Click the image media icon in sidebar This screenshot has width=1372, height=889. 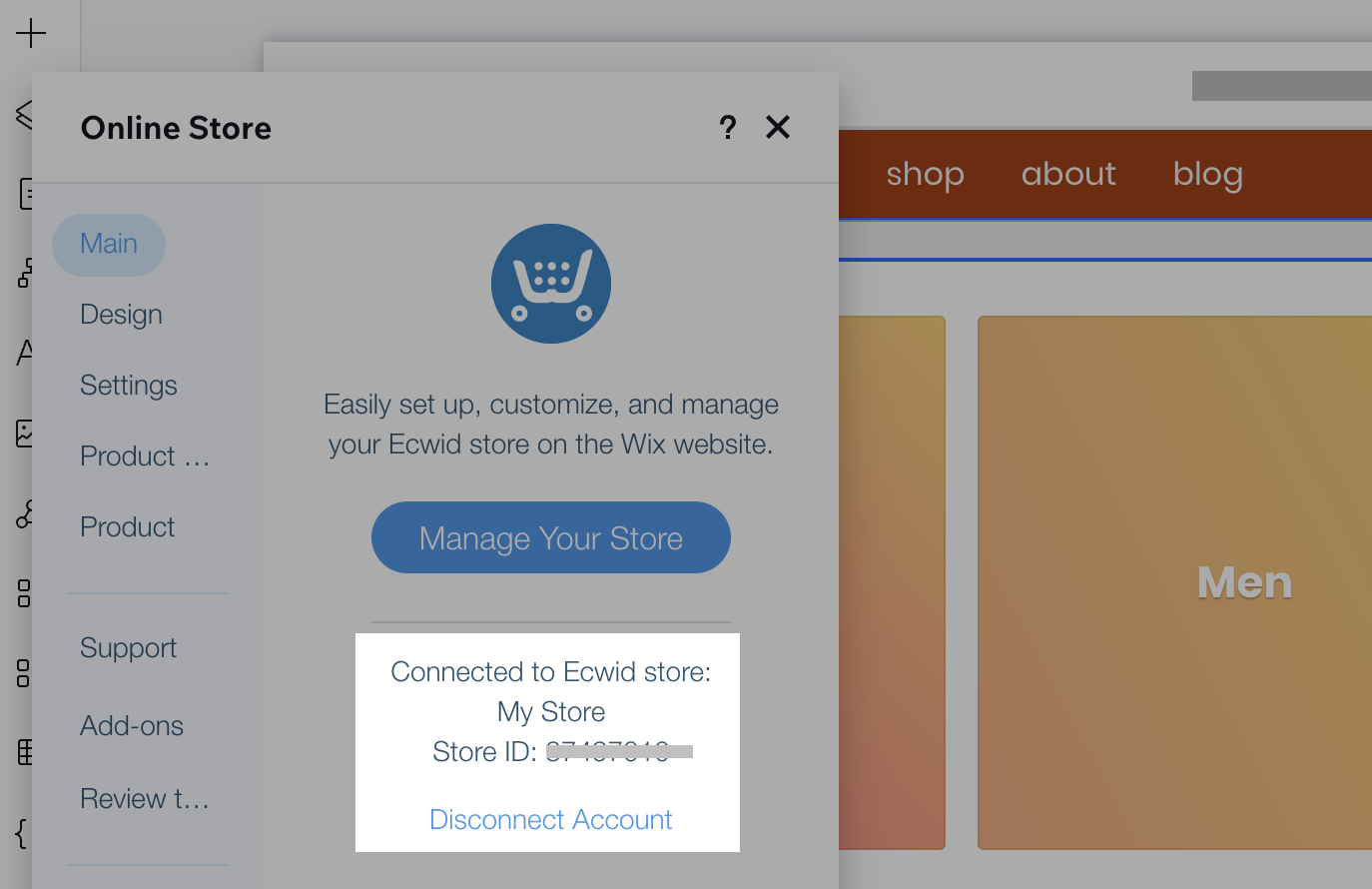click(24, 433)
